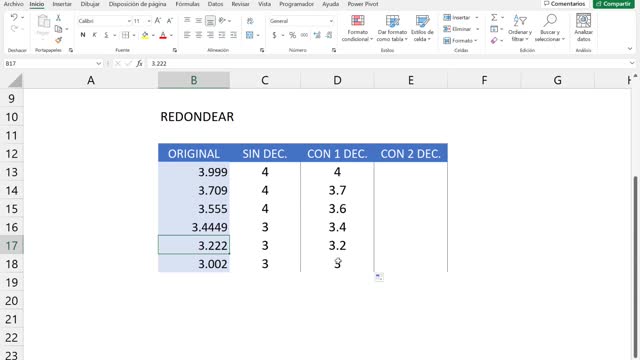
Task: Click into the formula bar showing 3.222
Action: tap(388, 64)
